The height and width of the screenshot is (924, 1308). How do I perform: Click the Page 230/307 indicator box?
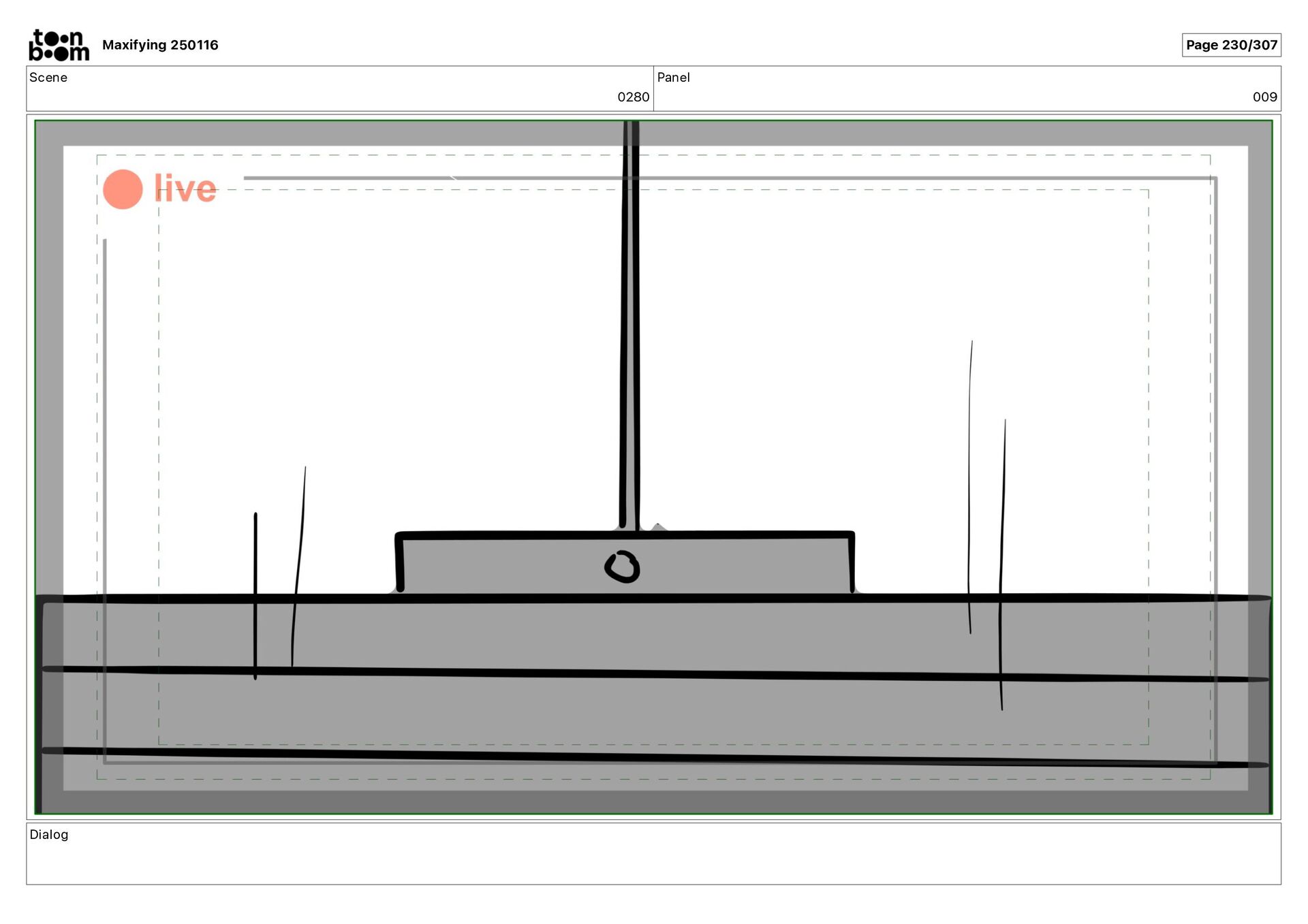coord(1231,45)
